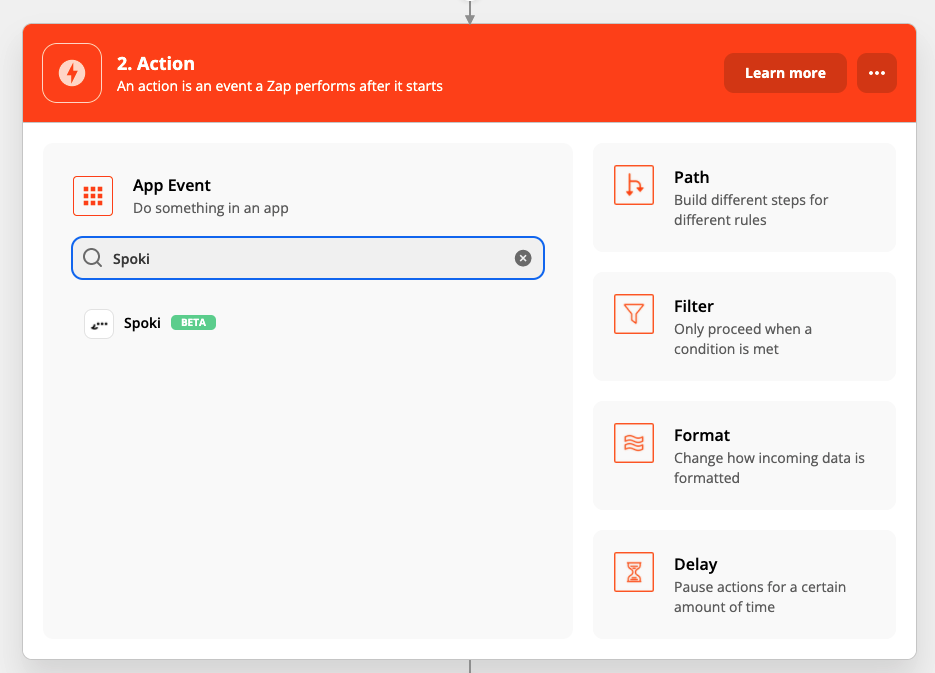Choose the Delay option title

(x=695, y=564)
